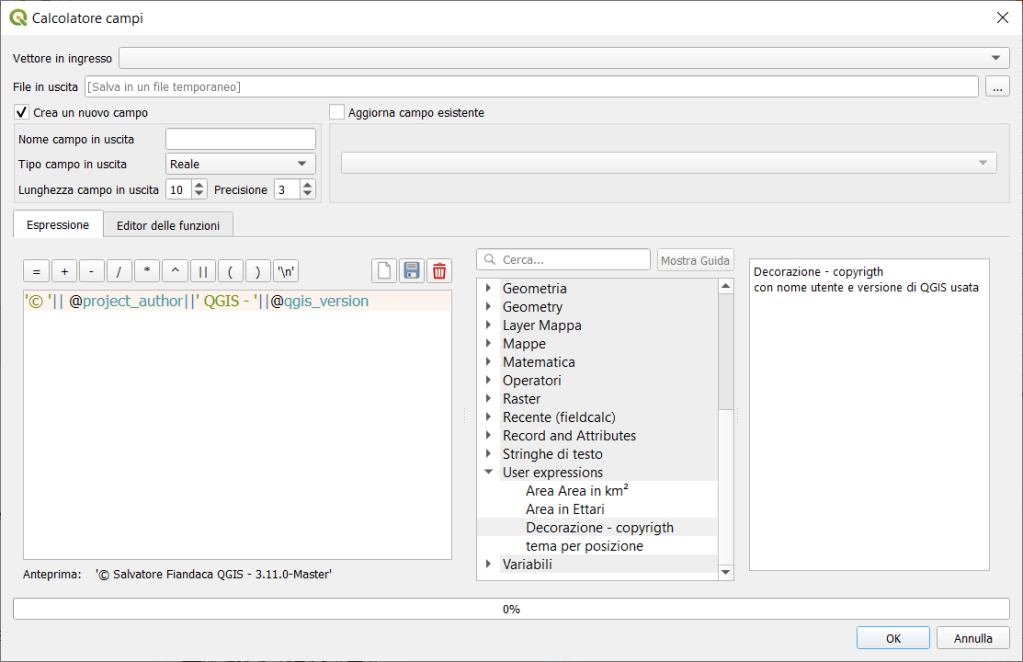Insert the new line '\n' operator
Viewport: 1023px width, 662px height.
coord(286,271)
